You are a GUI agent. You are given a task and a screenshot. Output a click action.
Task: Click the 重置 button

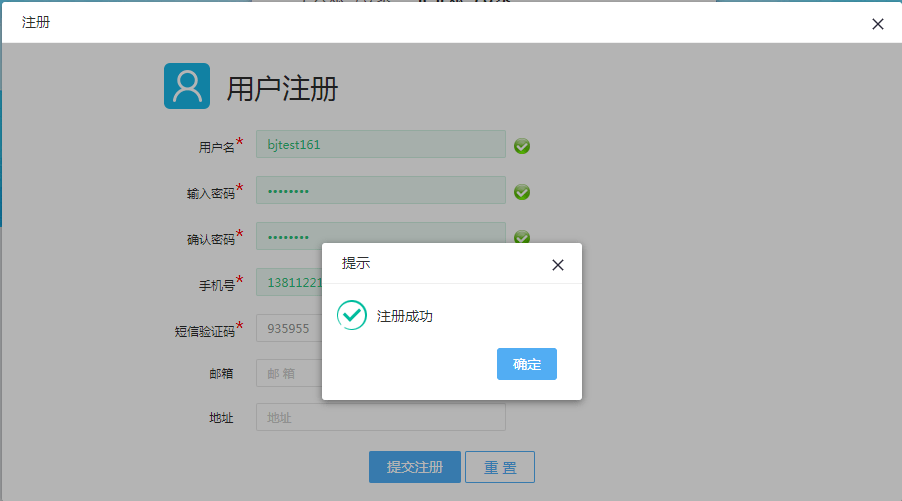pos(500,467)
